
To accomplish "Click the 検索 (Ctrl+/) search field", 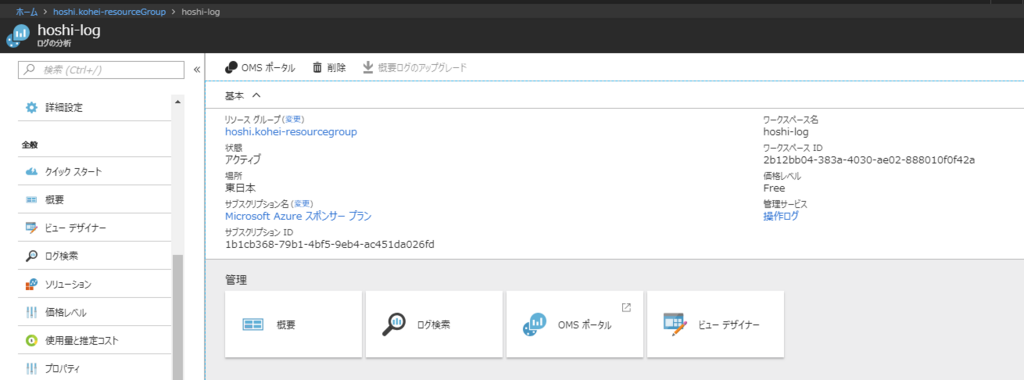I will tap(101, 70).
